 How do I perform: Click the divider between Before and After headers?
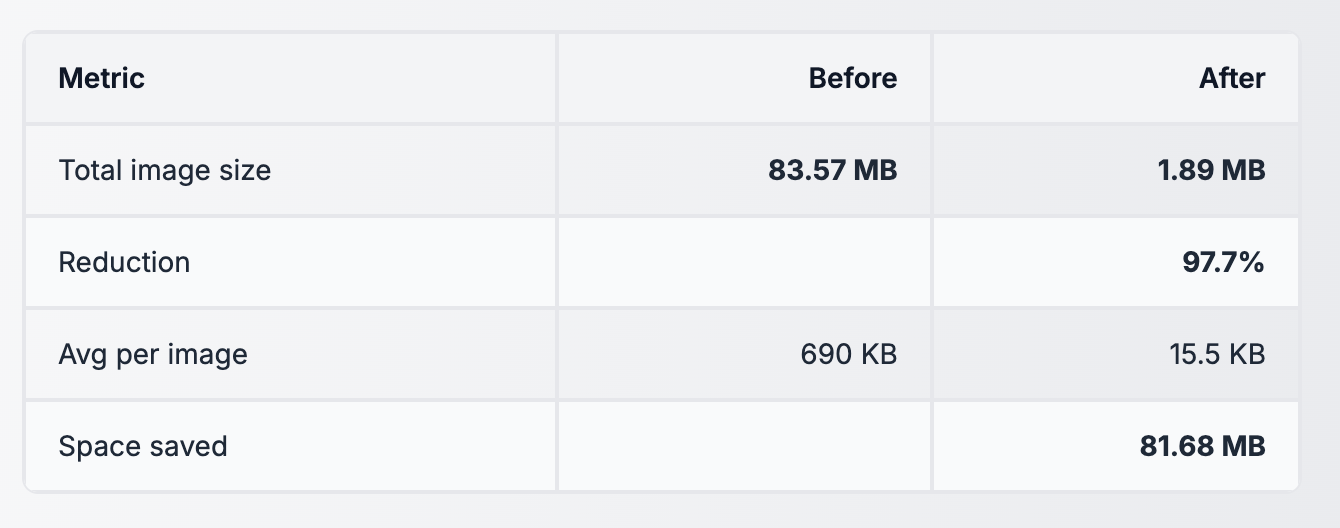(x=932, y=78)
